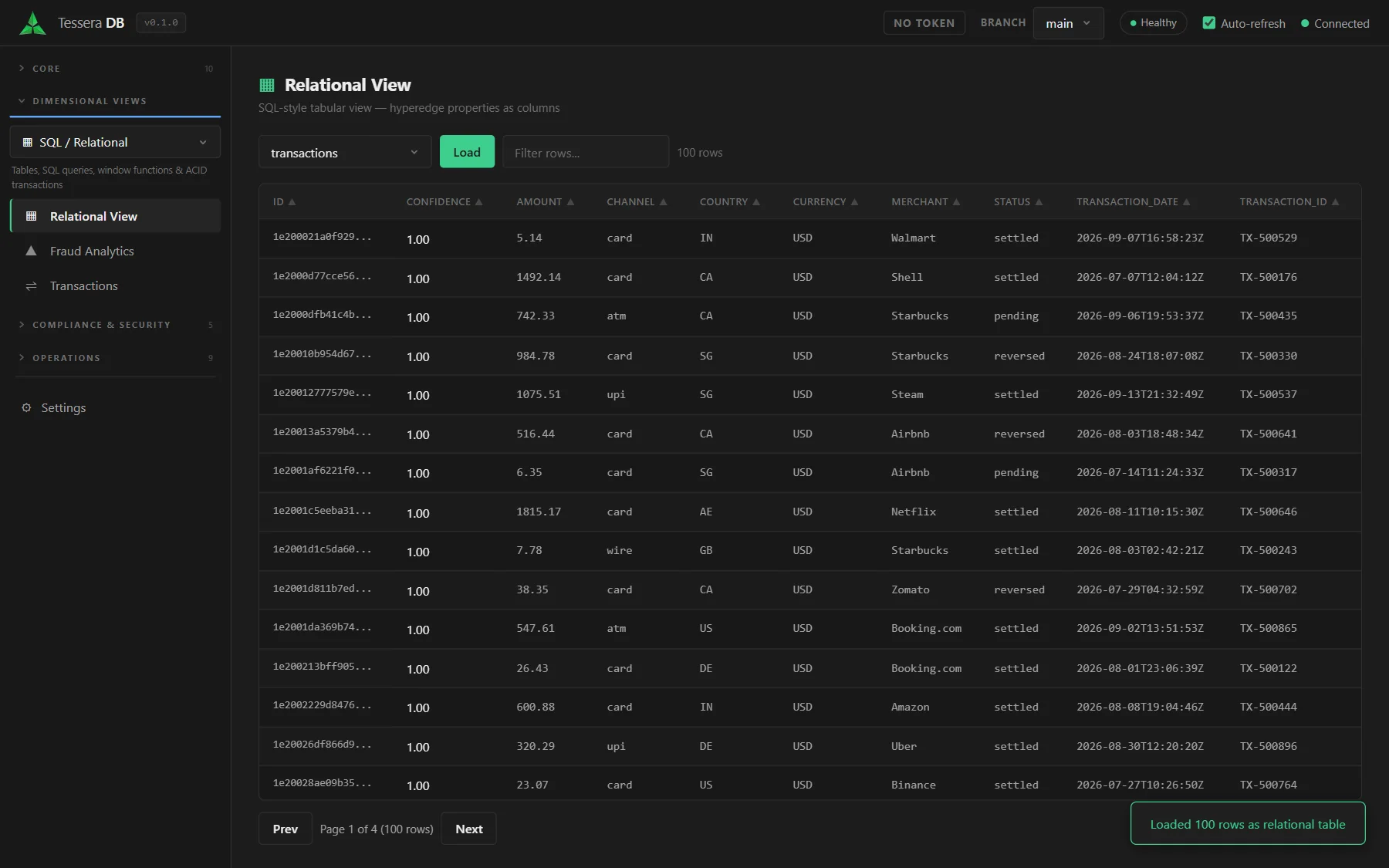The image size is (1389, 868).
Task: Click the GB country cell
Action: coord(705,550)
